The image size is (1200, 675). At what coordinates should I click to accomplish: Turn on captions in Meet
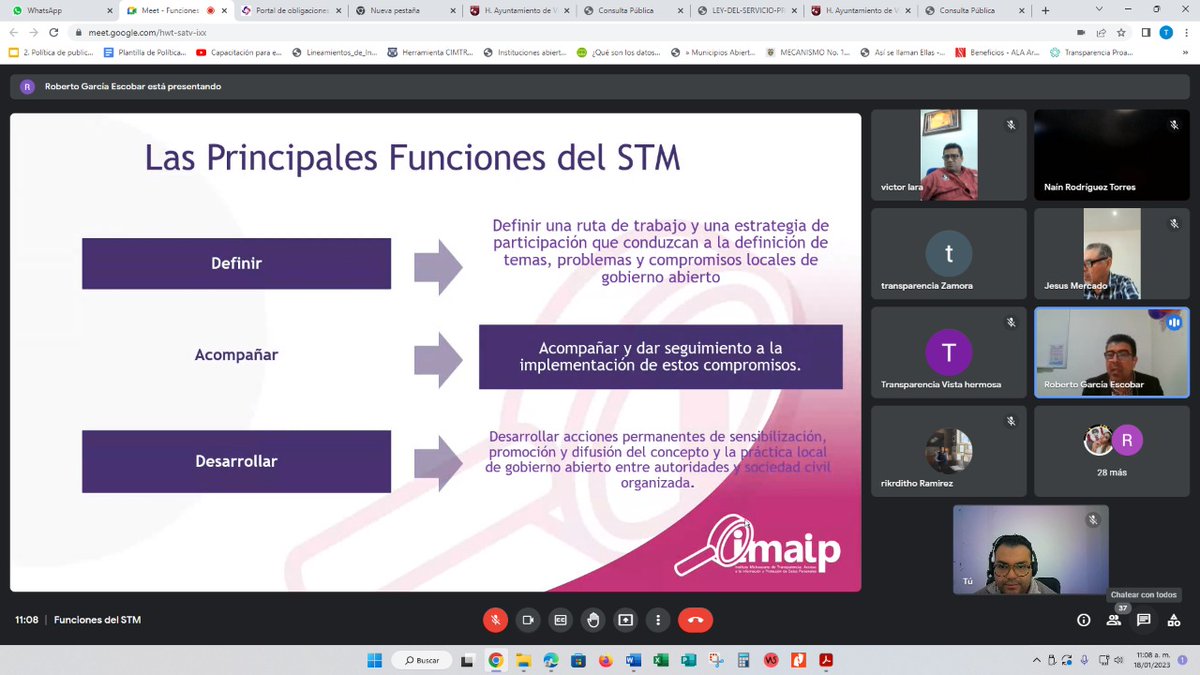[561, 620]
